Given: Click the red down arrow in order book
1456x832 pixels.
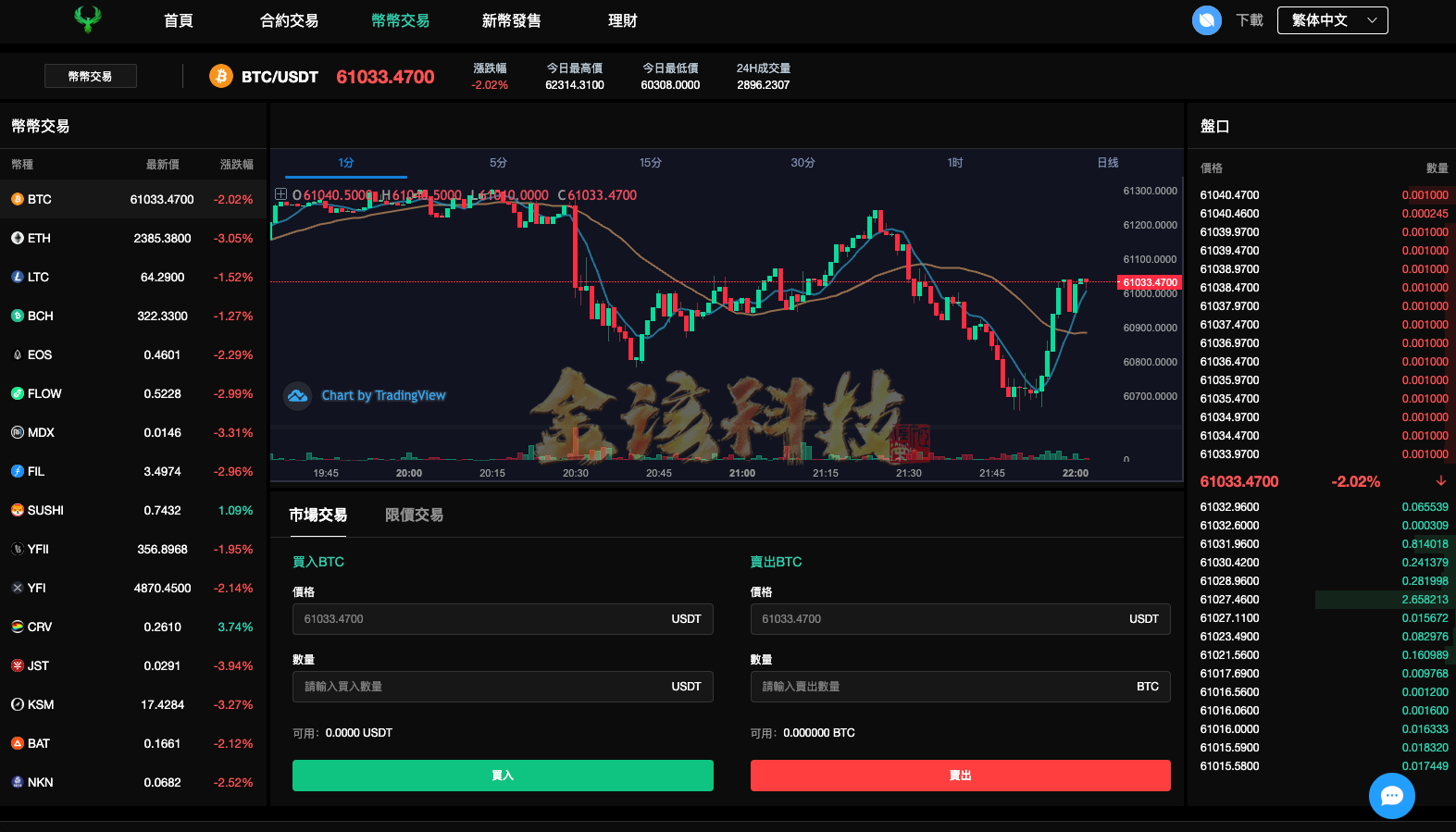Looking at the screenshot, I should 1441,480.
